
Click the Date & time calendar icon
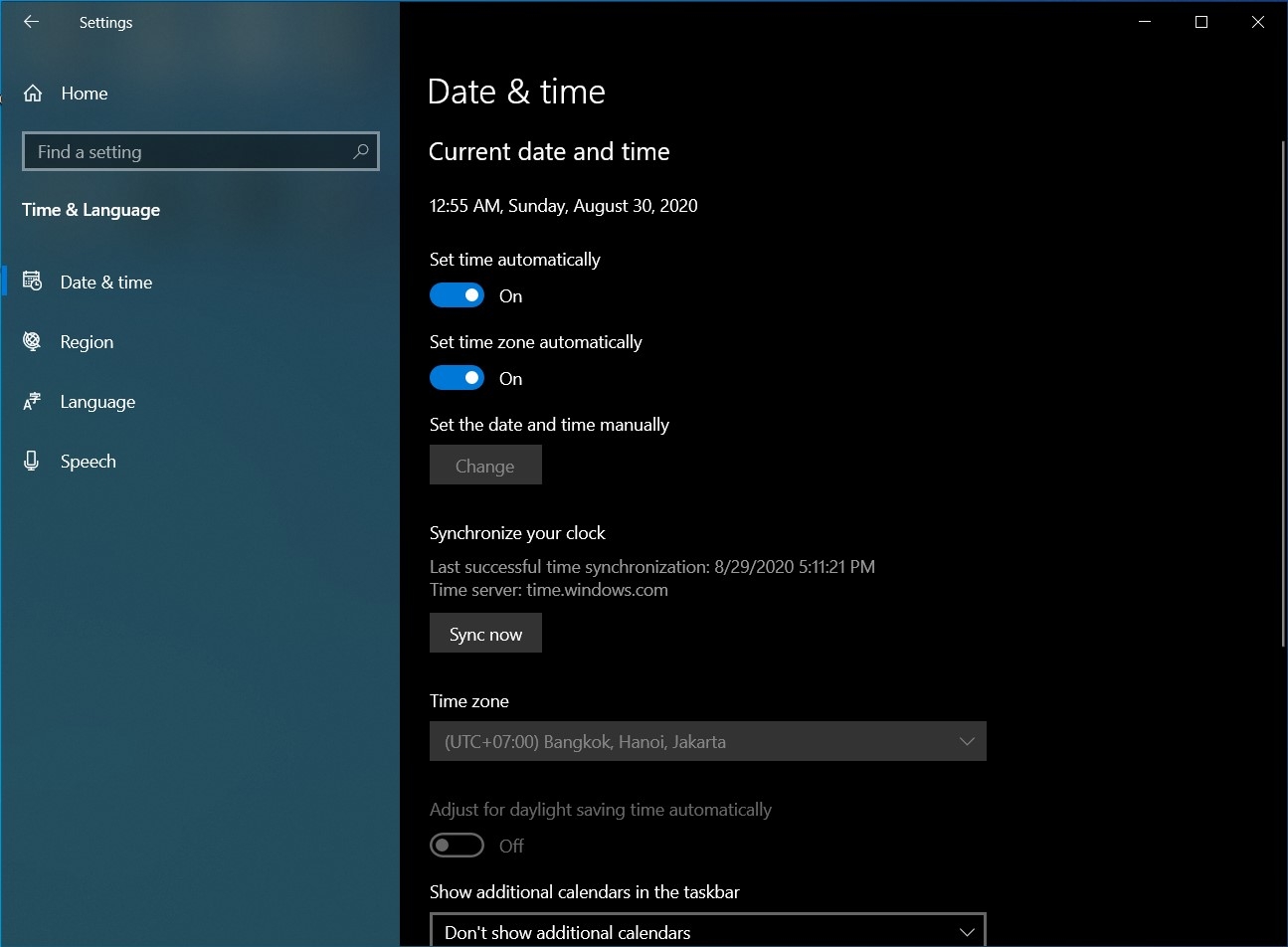pyautogui.click(x=32, y=282)
